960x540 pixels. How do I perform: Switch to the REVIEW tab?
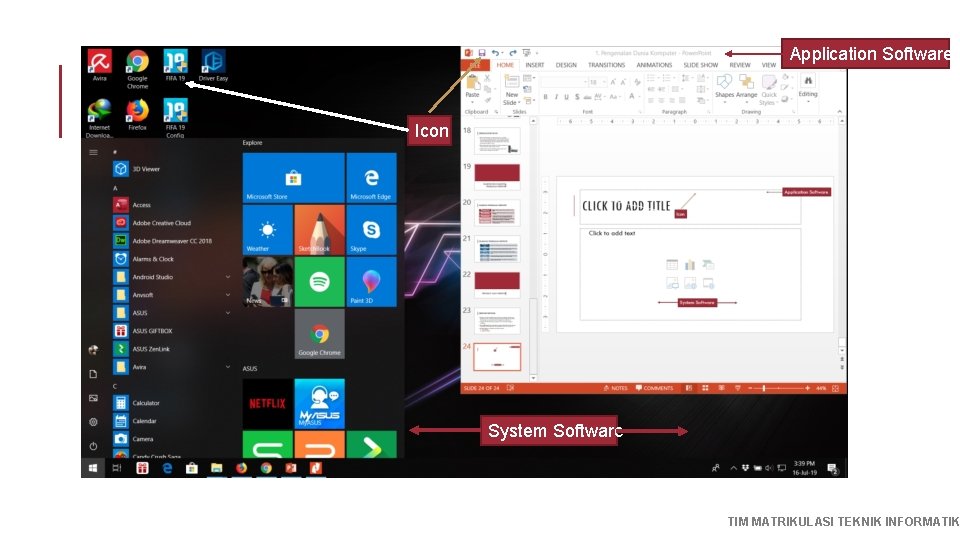pyautogui.click(x=740, y=65)
